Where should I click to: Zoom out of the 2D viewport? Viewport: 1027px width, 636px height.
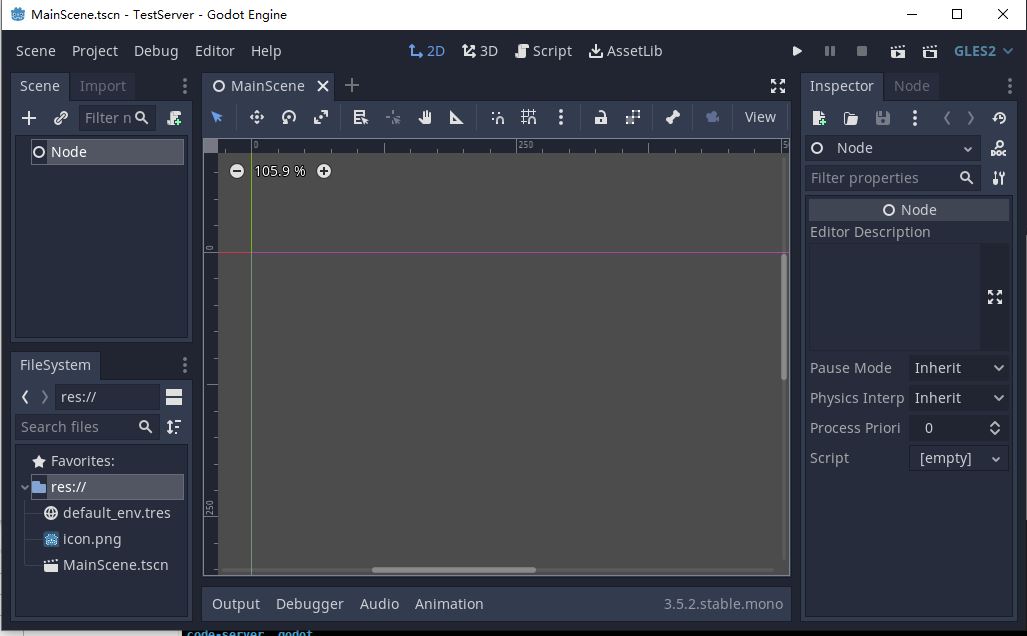point(237,171)
